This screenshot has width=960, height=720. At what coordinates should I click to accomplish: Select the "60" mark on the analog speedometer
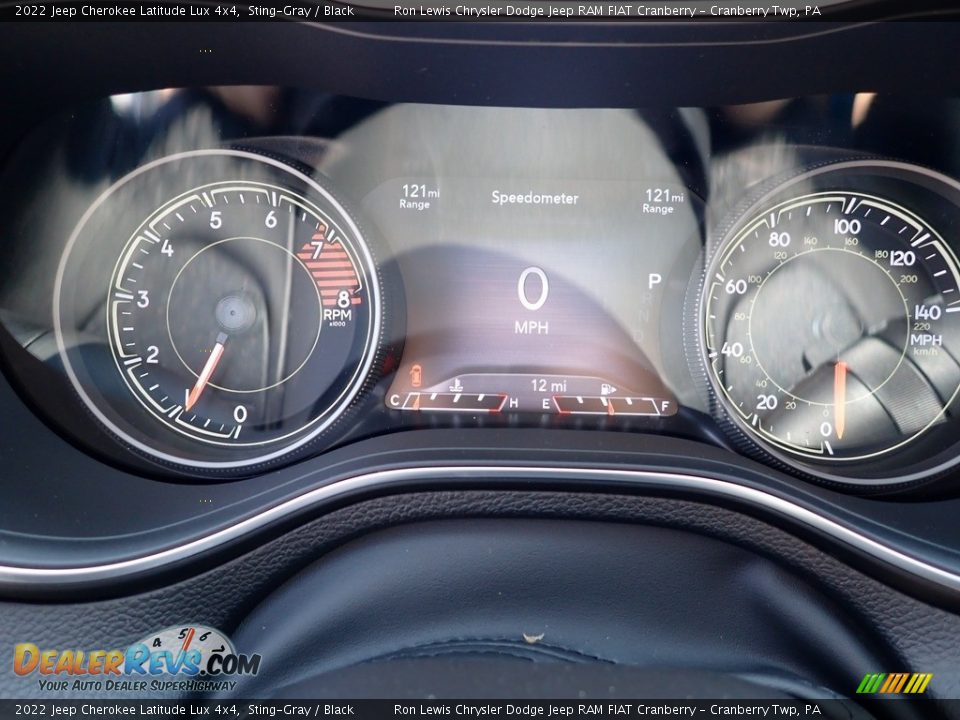point(735,286)
